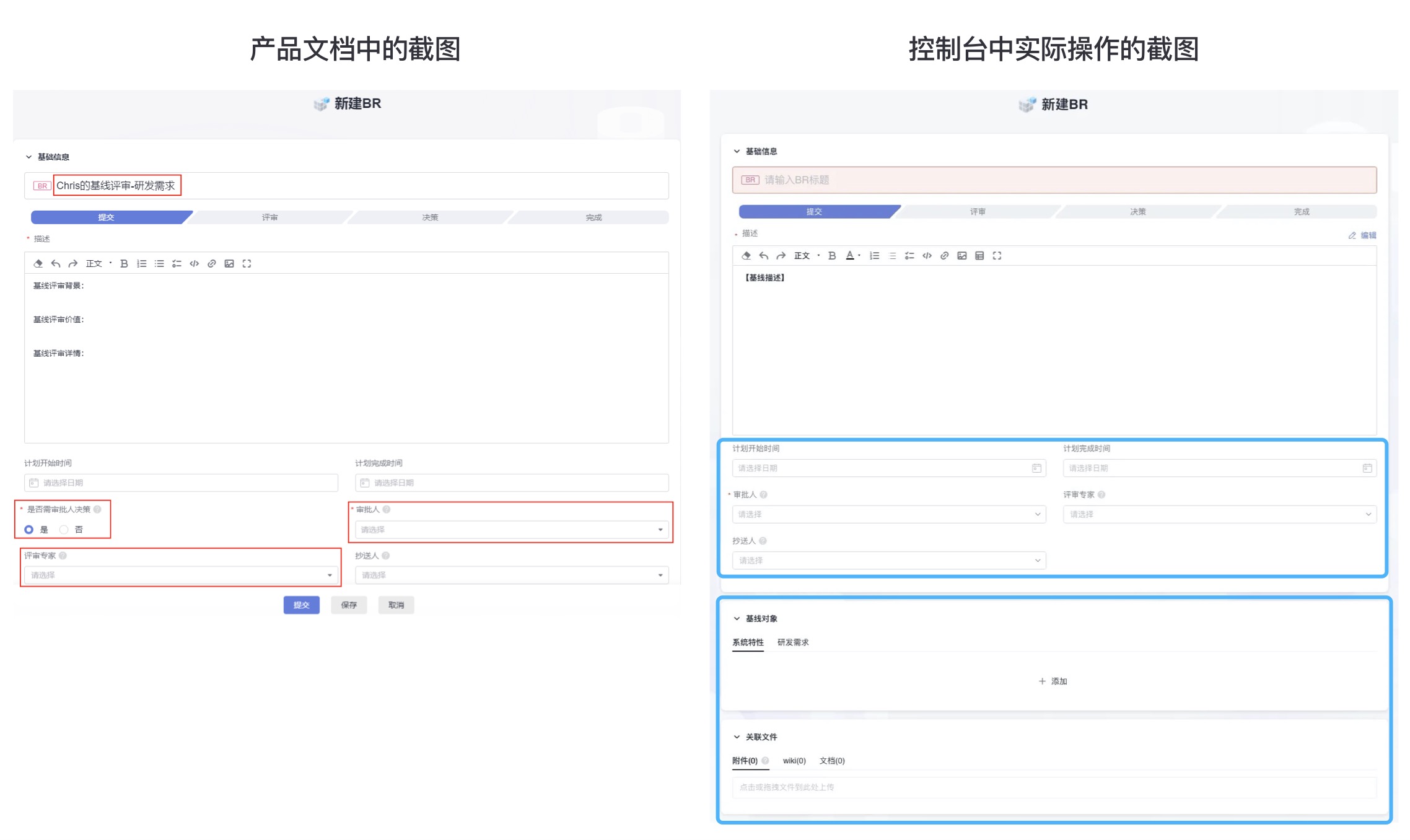
Task: Click the insert link icon in the product-doc screenshot toolbar
Action: 212,263
